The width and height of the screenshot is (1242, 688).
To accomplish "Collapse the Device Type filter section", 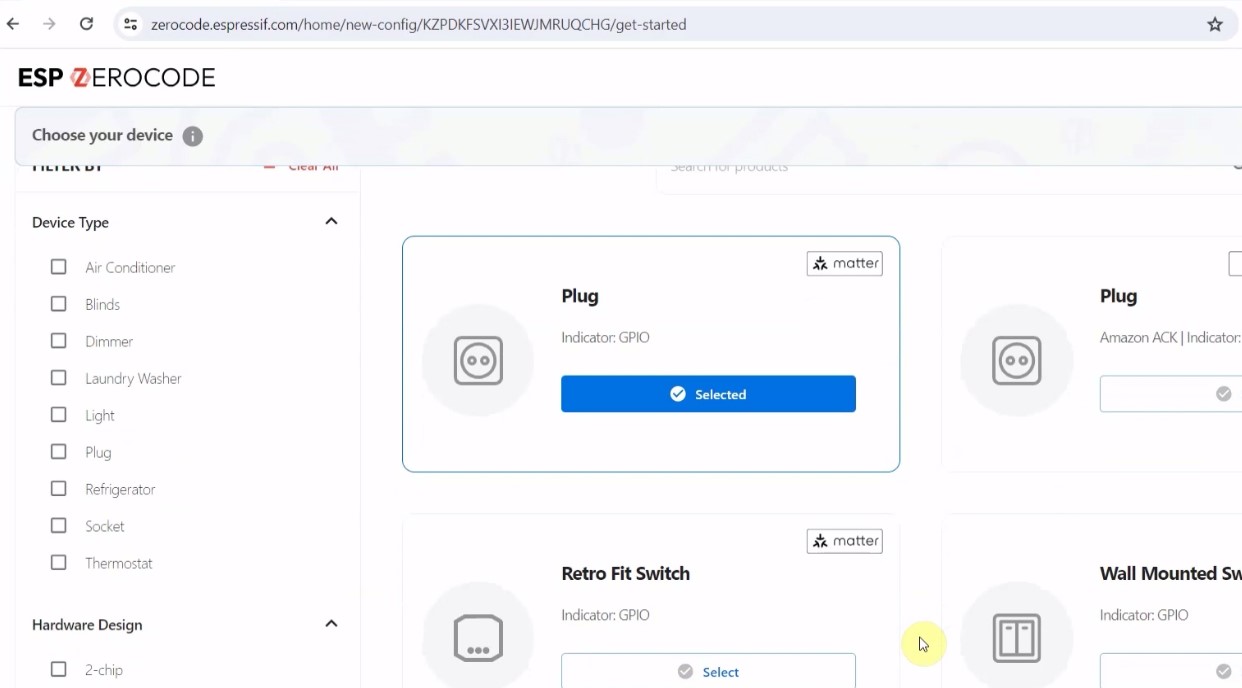I will coord(331,221).
